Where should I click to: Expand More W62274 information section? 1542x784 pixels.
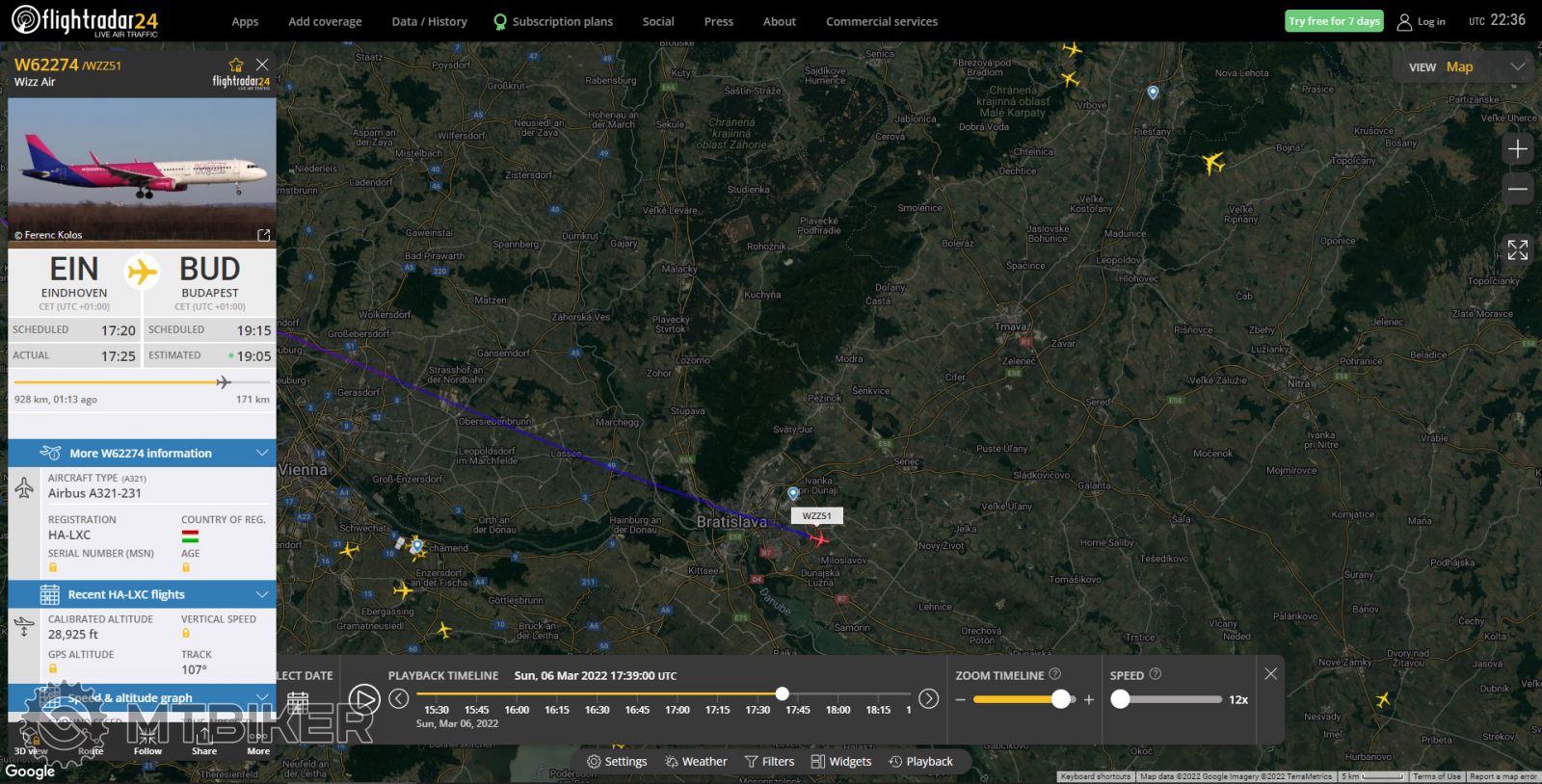(x=142, y=453)
